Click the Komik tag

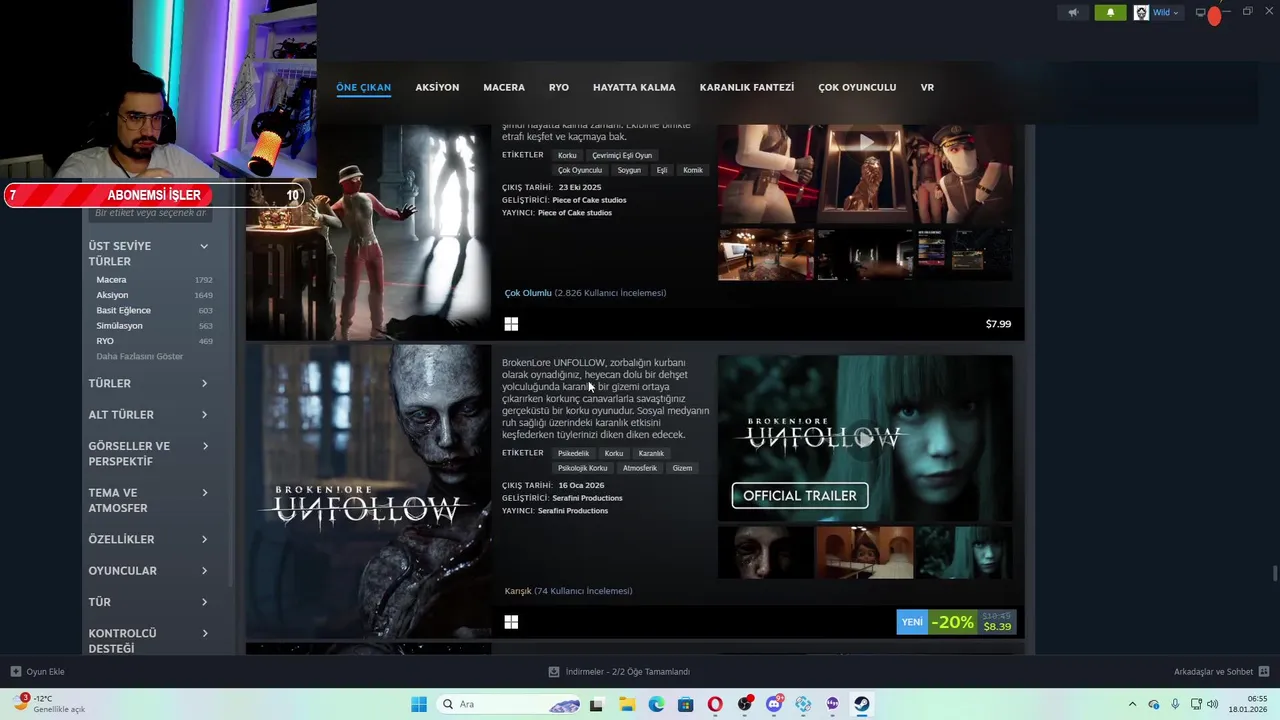tap(693, 170)
